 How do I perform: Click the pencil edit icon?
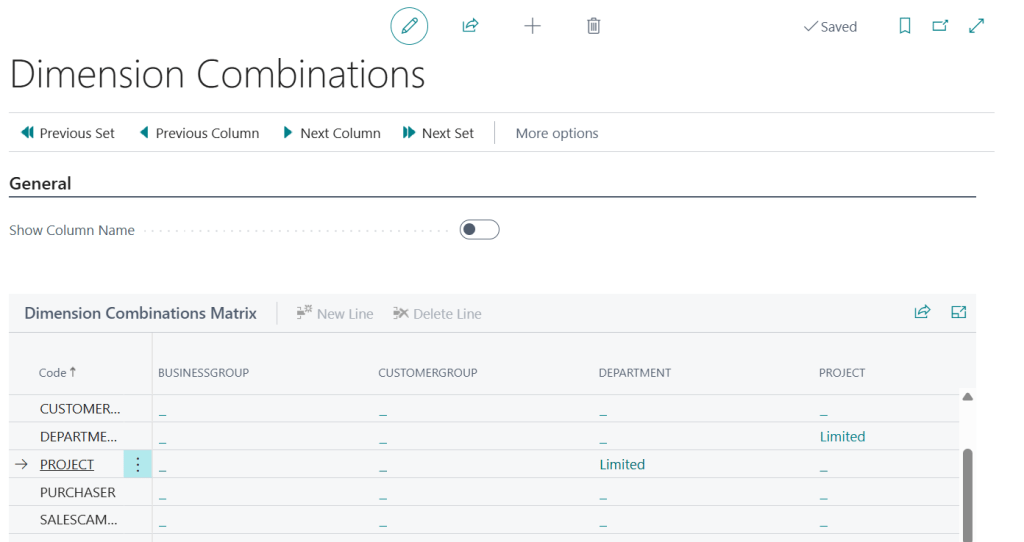click(409, 26)
